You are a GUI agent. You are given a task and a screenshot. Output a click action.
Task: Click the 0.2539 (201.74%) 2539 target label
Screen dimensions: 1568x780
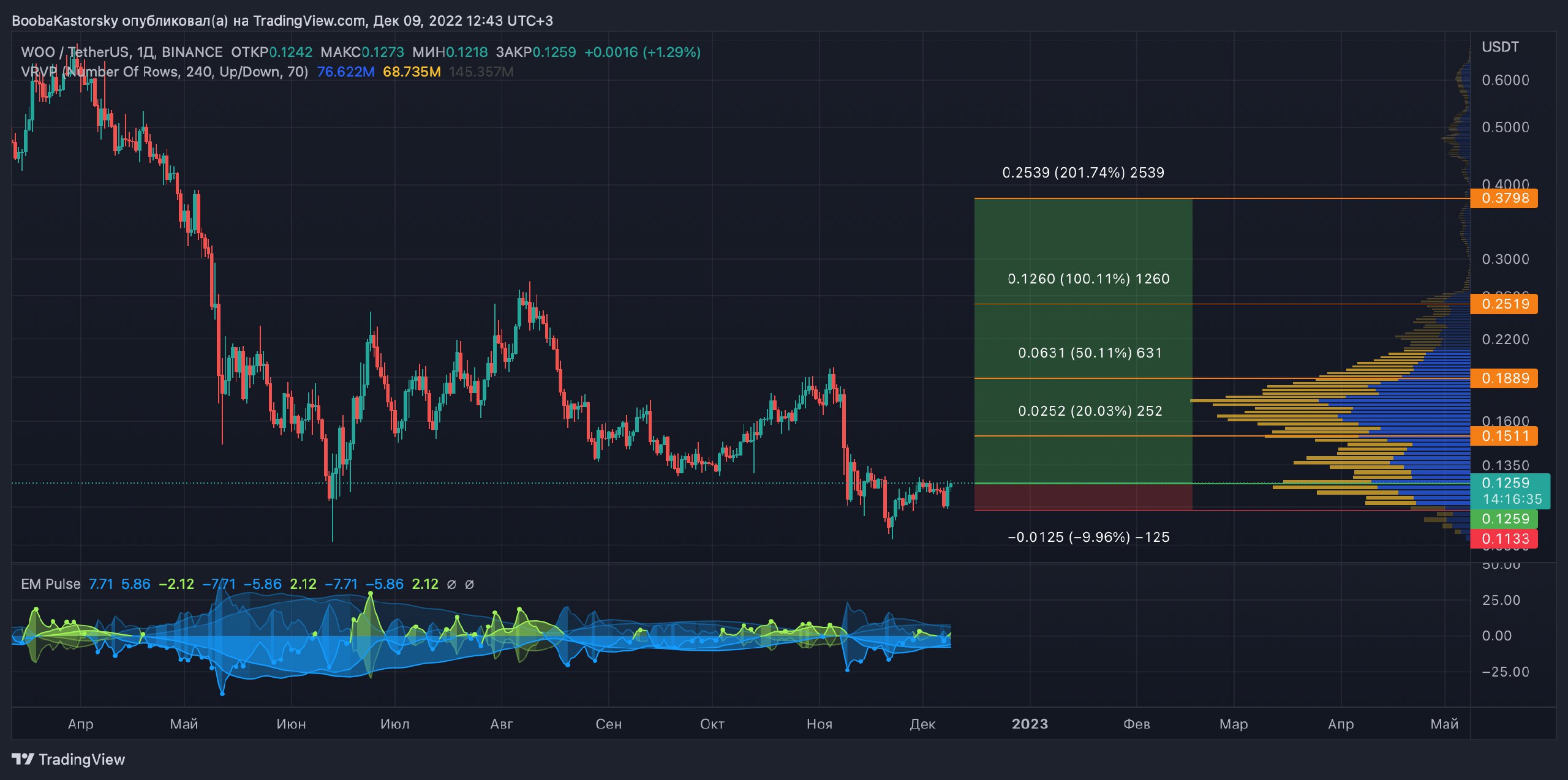(1083, 173)
